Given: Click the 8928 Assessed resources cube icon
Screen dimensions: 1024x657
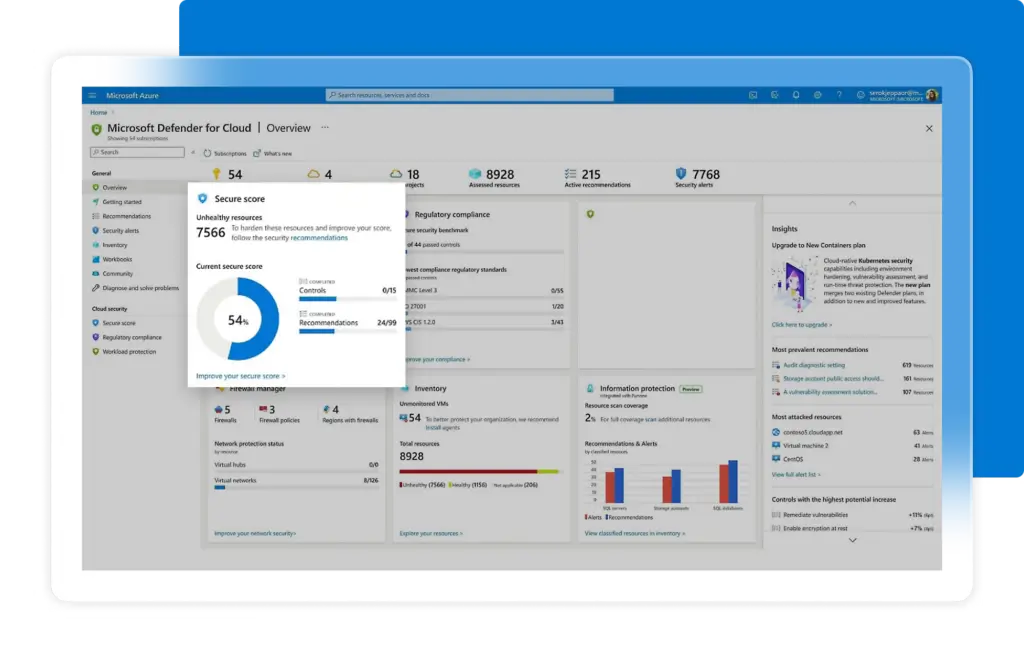Looking at the screenshot, I should [475, 174].
